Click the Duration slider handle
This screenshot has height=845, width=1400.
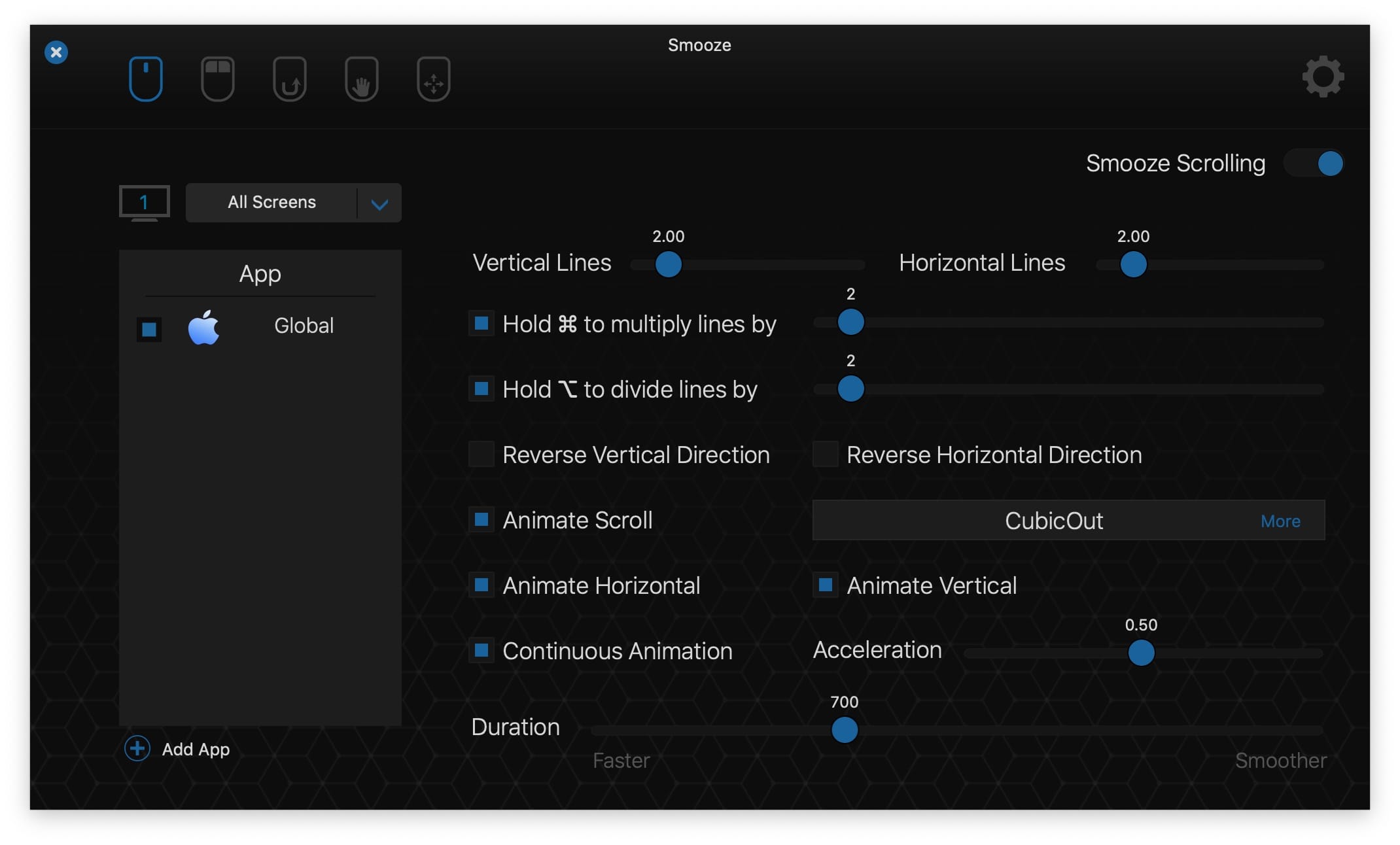point(844,730)
